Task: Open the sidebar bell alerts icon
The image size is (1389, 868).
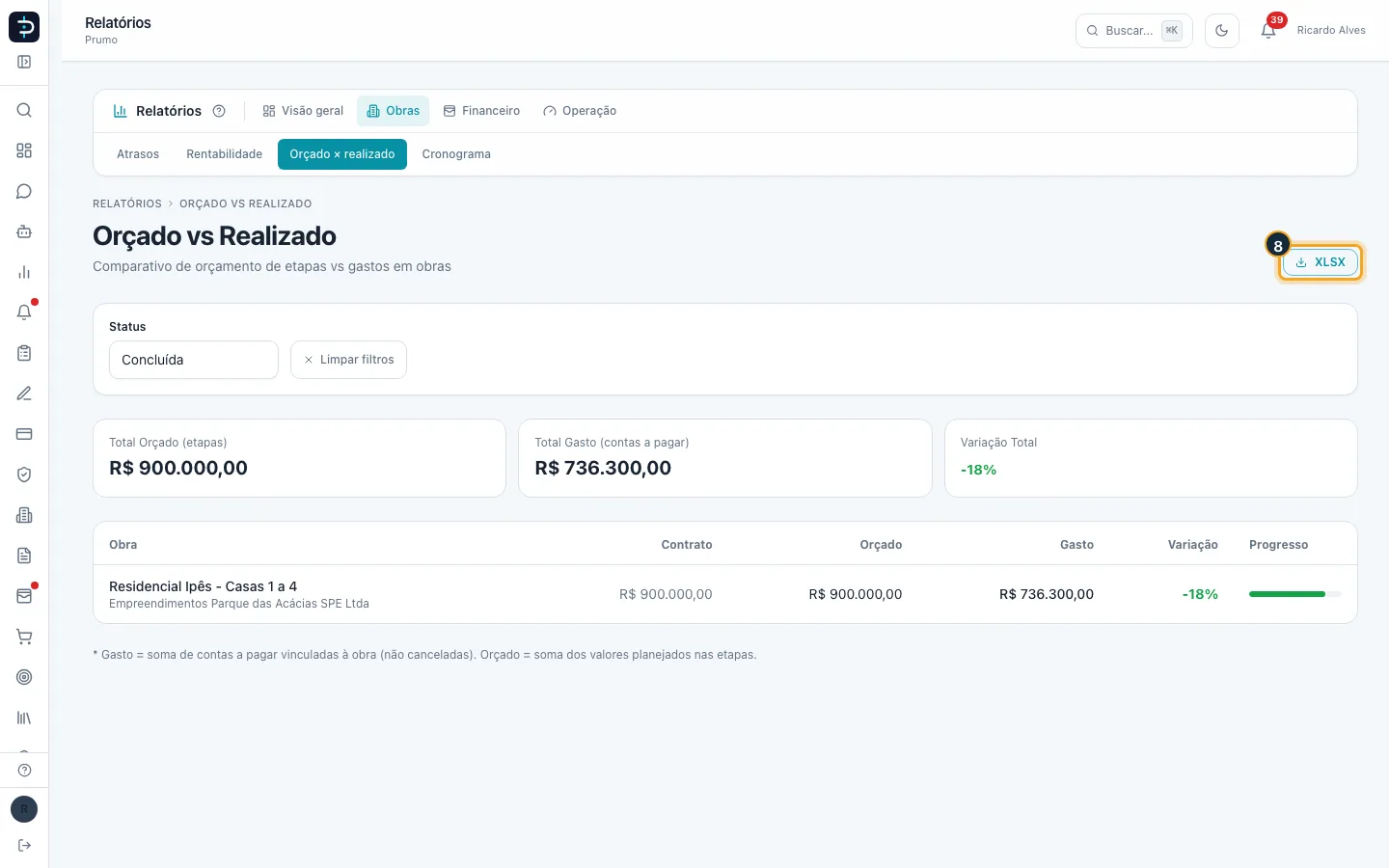Action: (x=24, y=312)
